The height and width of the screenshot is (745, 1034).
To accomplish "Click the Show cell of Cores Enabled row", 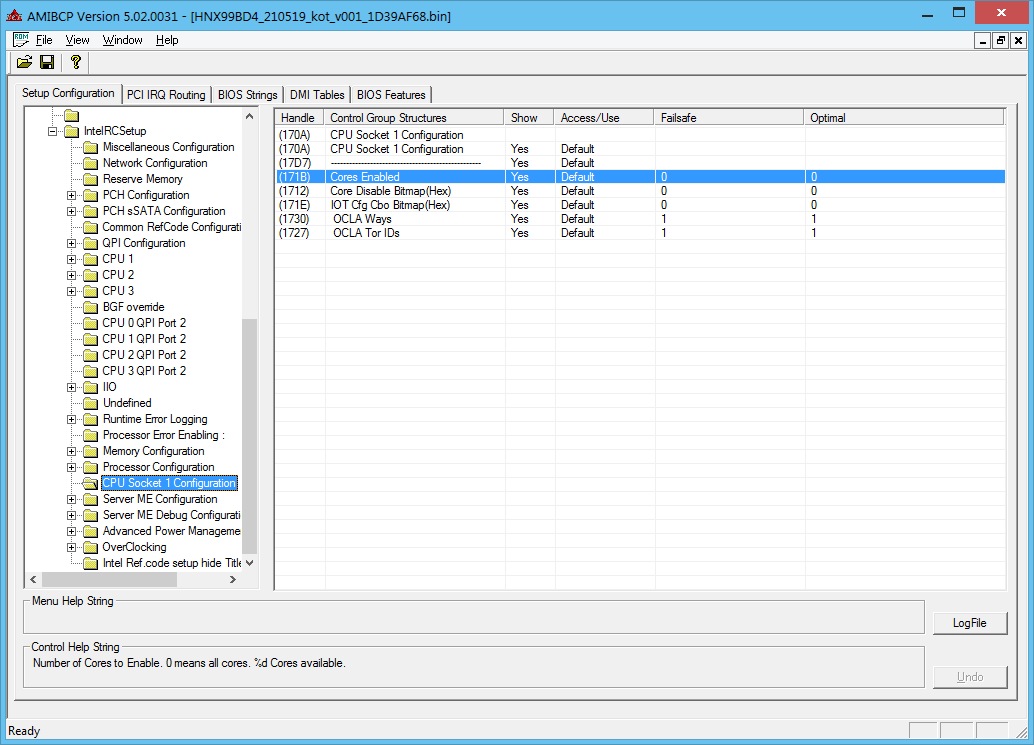I will coord(530,177).
